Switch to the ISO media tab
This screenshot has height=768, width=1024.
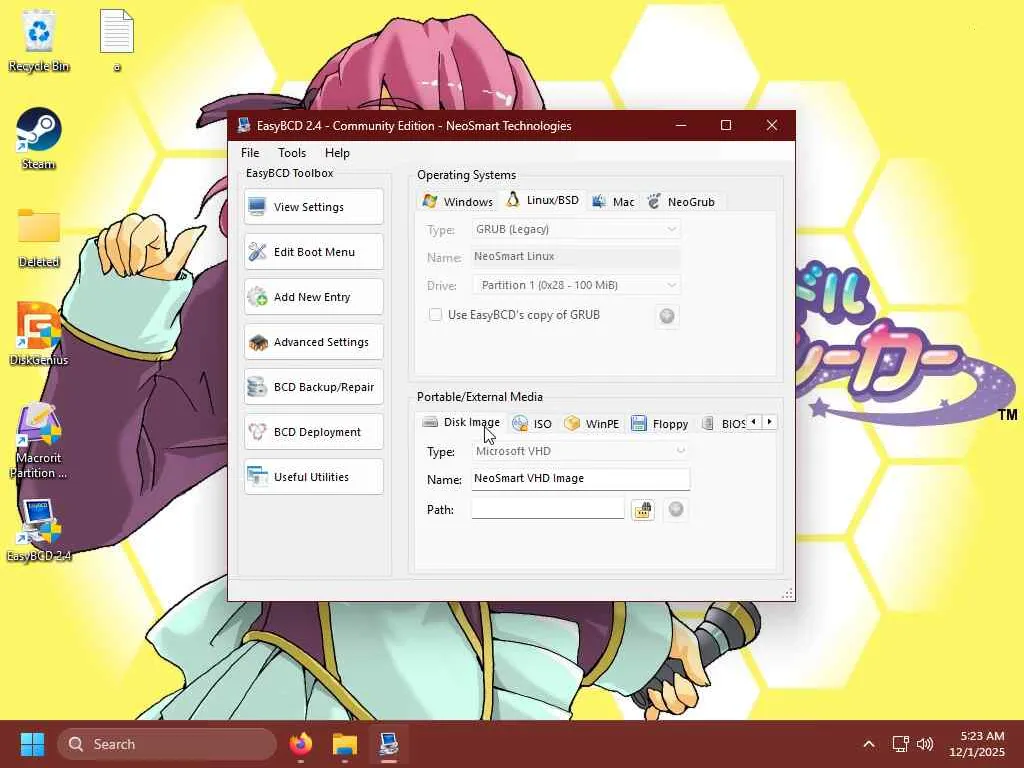(532, 424)
